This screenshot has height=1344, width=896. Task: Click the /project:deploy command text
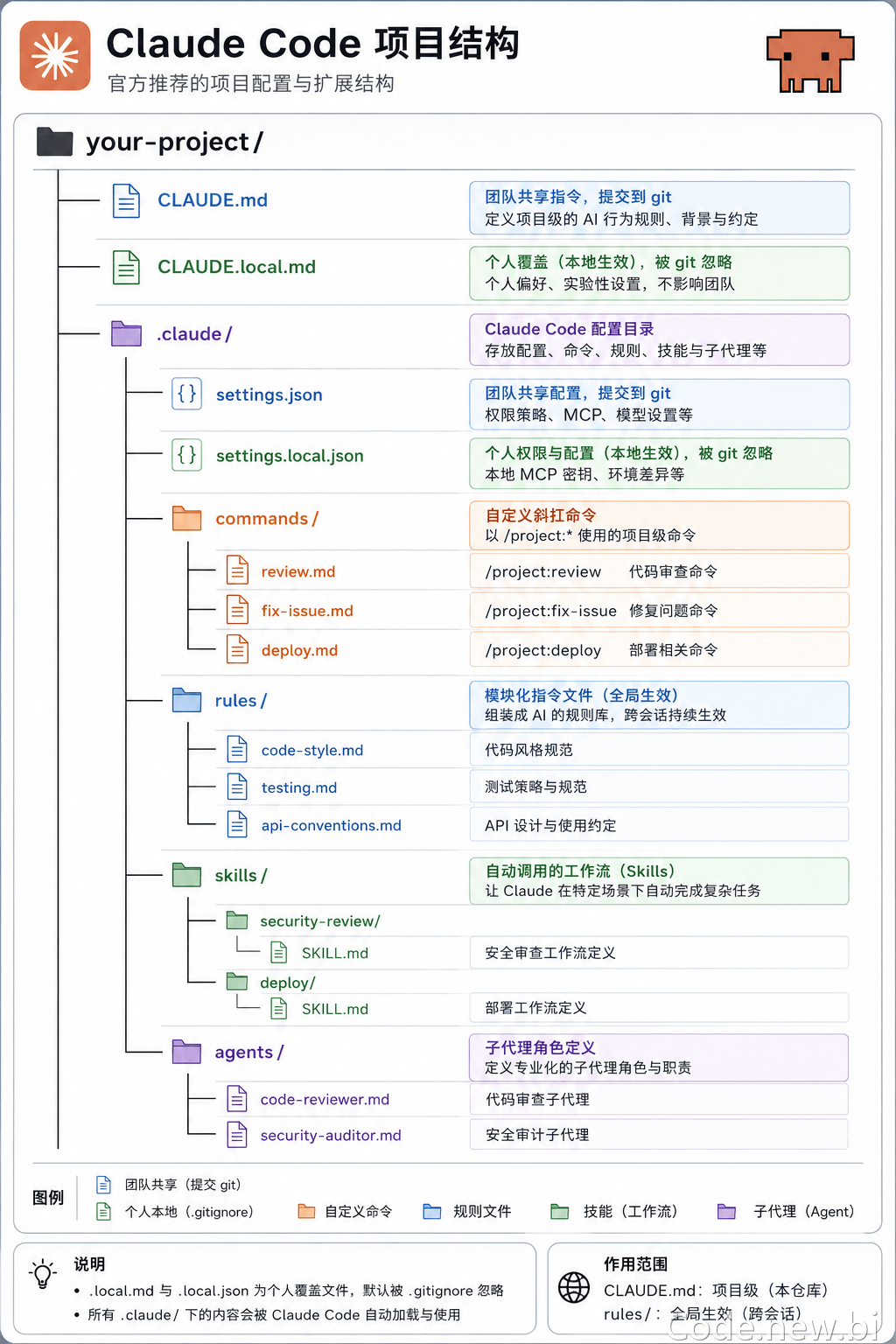[543, 650]
